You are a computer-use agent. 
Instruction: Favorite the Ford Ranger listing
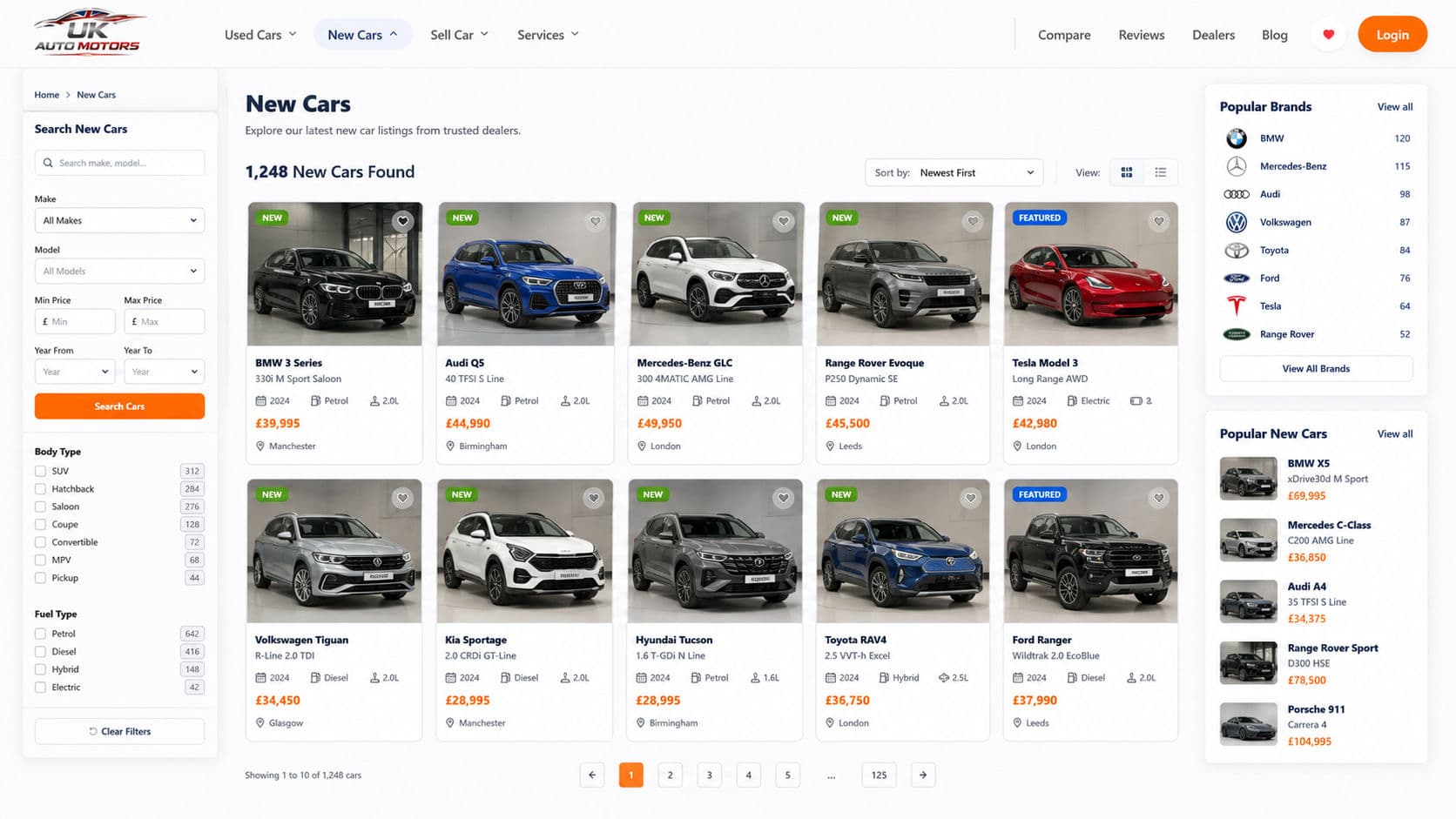tap(1159, 498)
